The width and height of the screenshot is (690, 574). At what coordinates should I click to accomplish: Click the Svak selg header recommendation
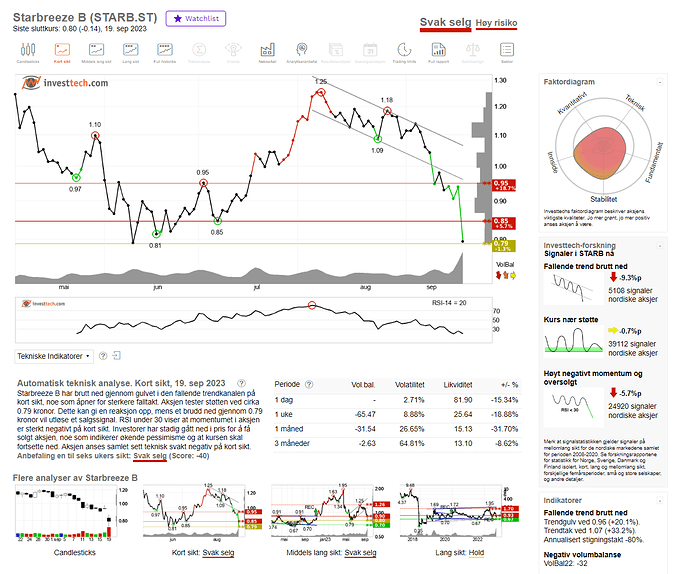click(445, 22)
